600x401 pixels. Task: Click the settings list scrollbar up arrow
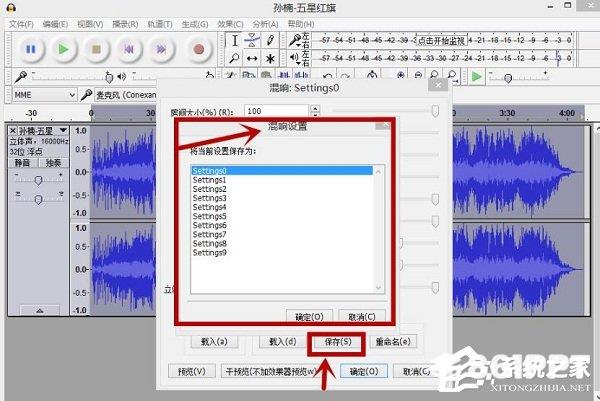[378, 172]
